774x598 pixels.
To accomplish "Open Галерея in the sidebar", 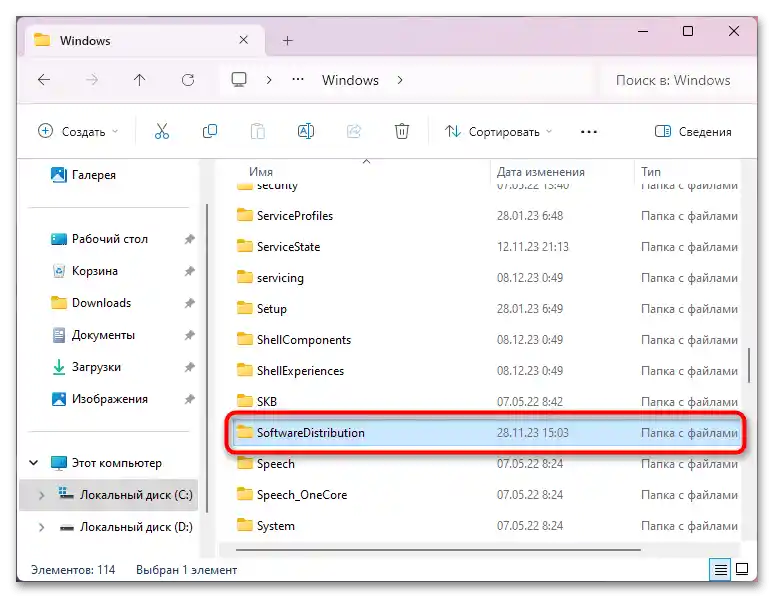I will (83, 174).
